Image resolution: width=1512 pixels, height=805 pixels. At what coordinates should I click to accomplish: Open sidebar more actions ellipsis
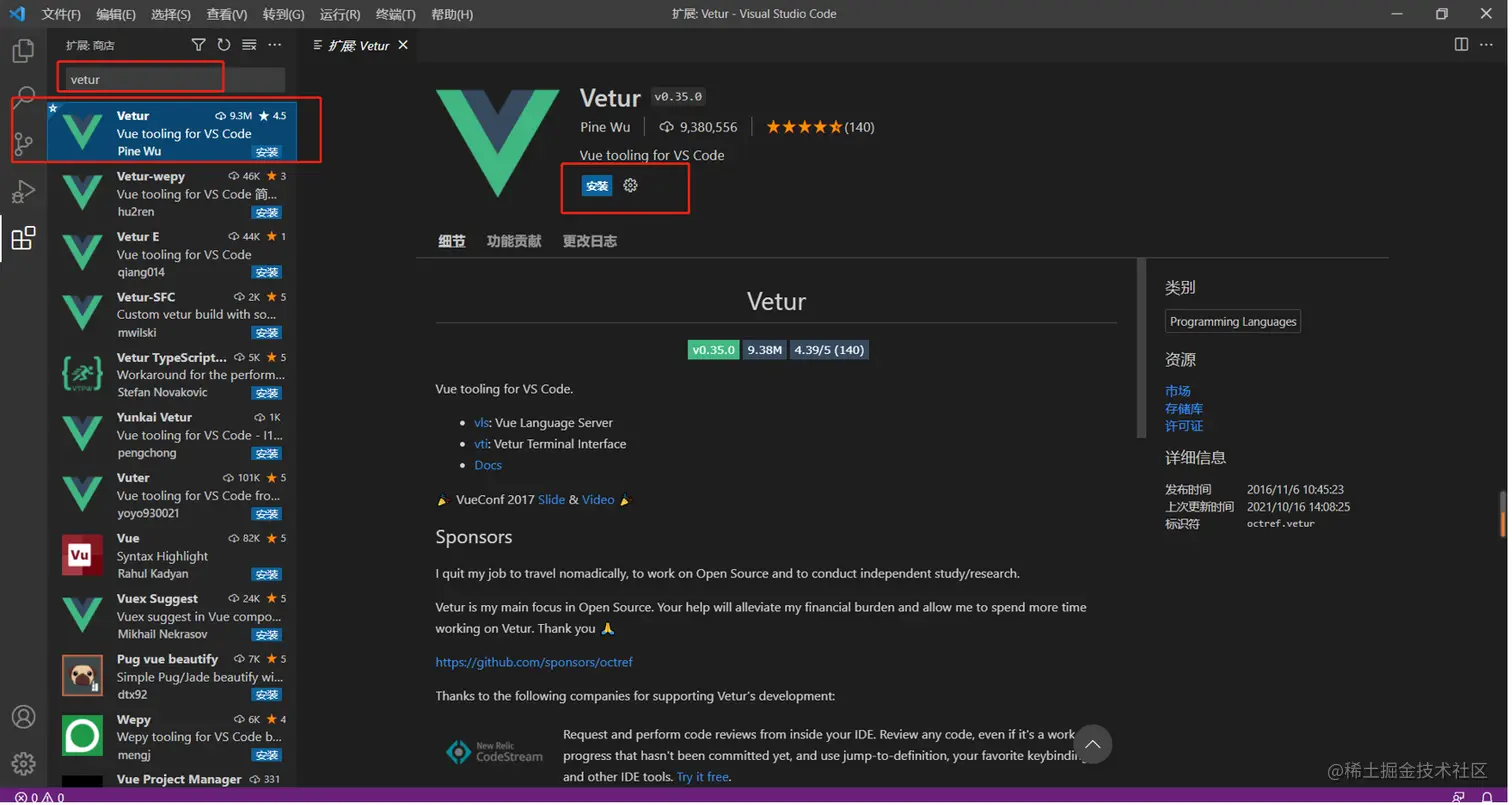coord(275,45)
